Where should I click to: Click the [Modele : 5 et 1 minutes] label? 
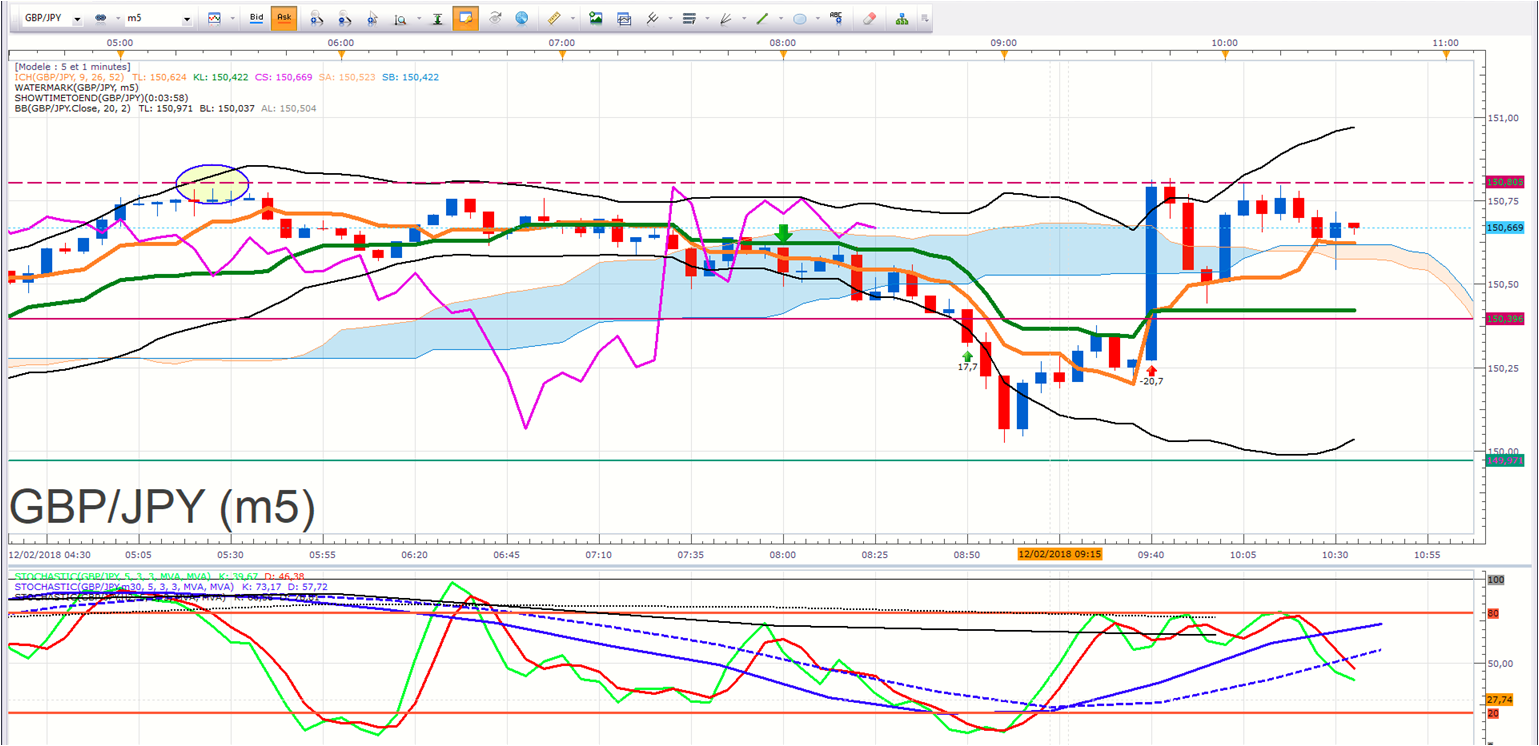coord(72,67)
